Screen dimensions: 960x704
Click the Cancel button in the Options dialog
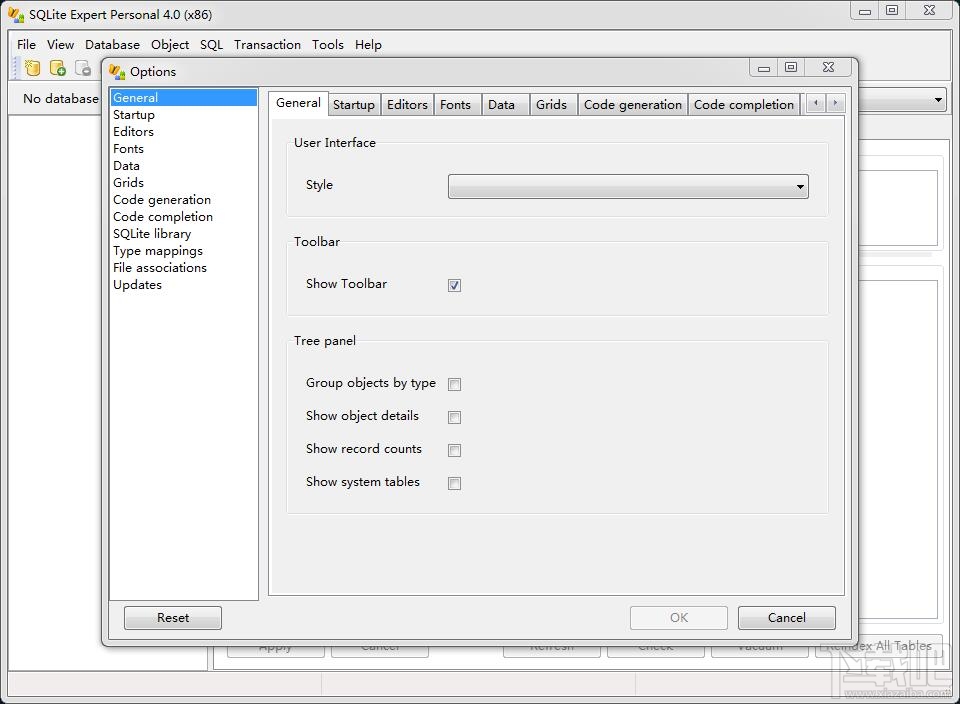coord(786,617)
